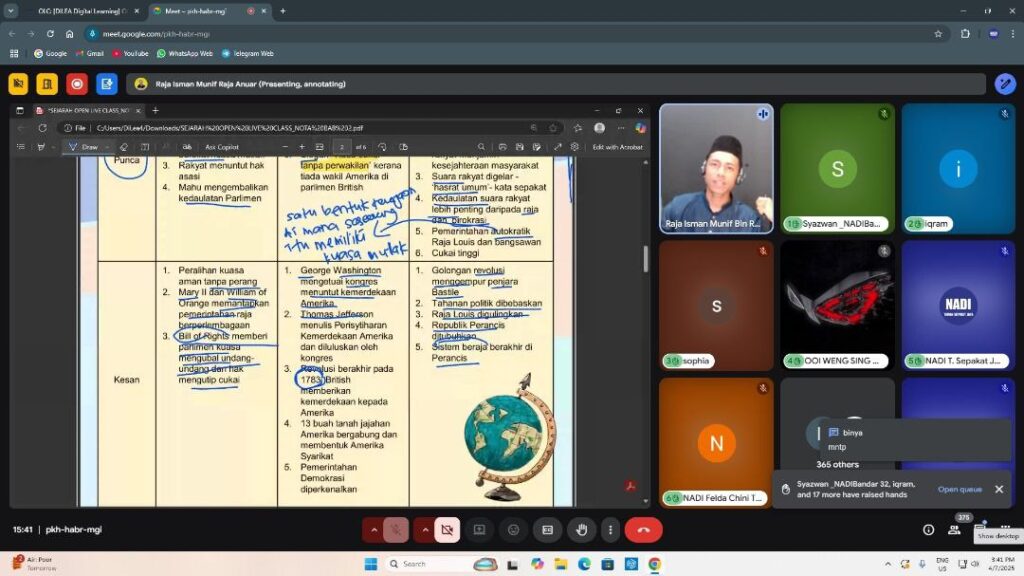Dismiss the raised hands notification
1024x576 pixels.
pos(998,489)
